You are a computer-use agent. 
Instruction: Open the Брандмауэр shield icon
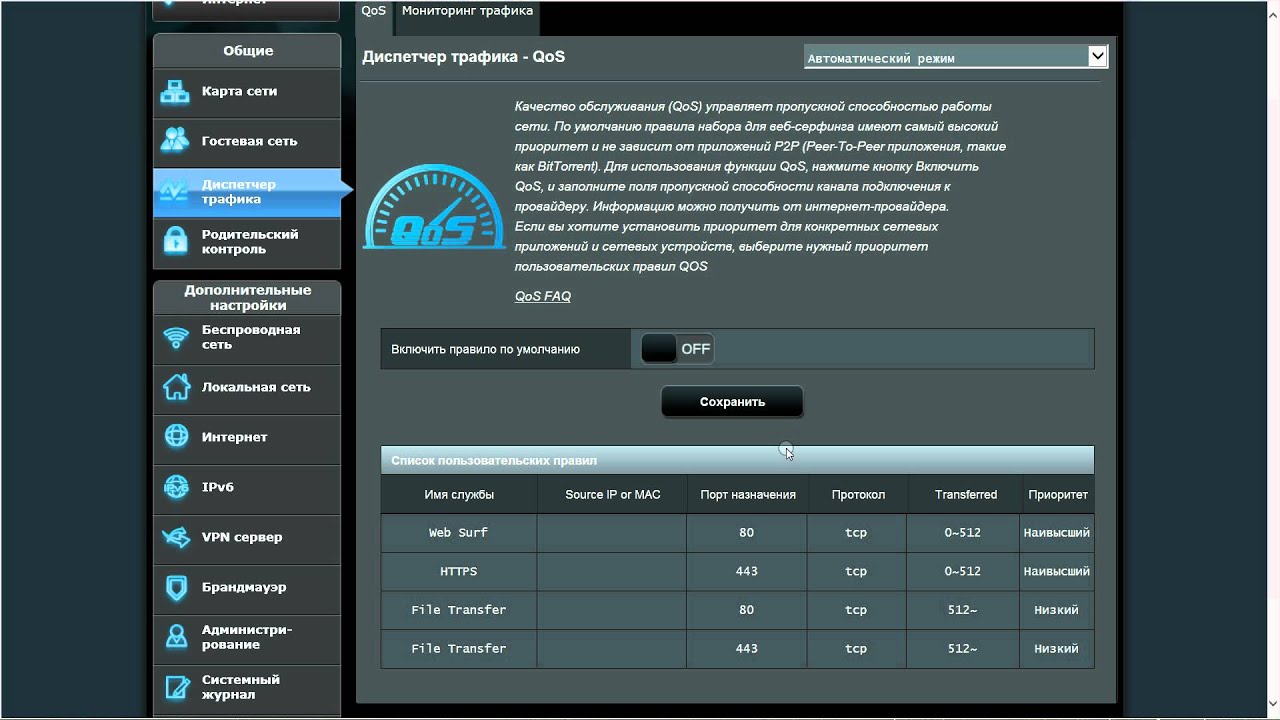(176, 587)
